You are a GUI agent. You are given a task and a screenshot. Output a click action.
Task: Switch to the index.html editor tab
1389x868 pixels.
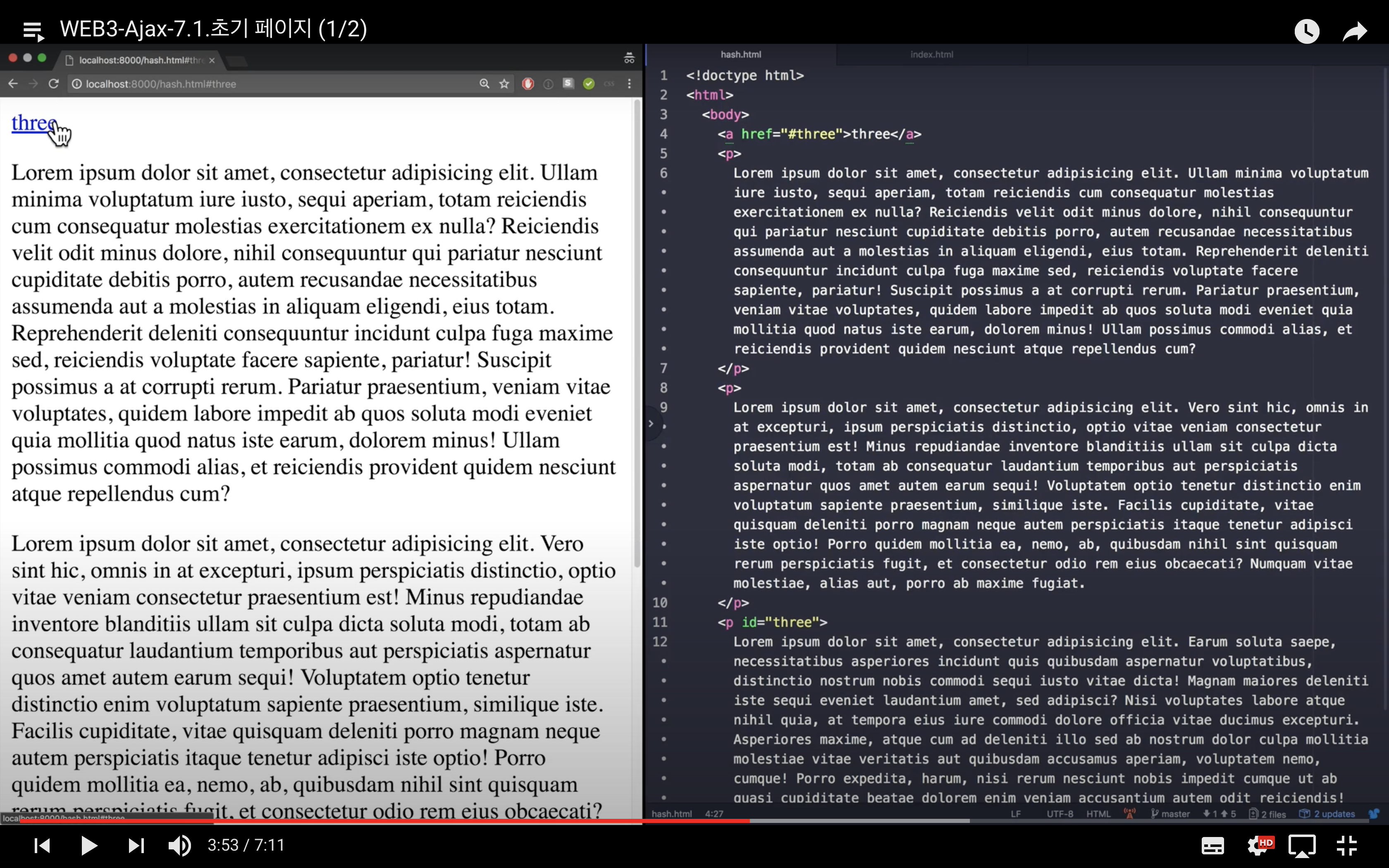click(x=931, y=55)
